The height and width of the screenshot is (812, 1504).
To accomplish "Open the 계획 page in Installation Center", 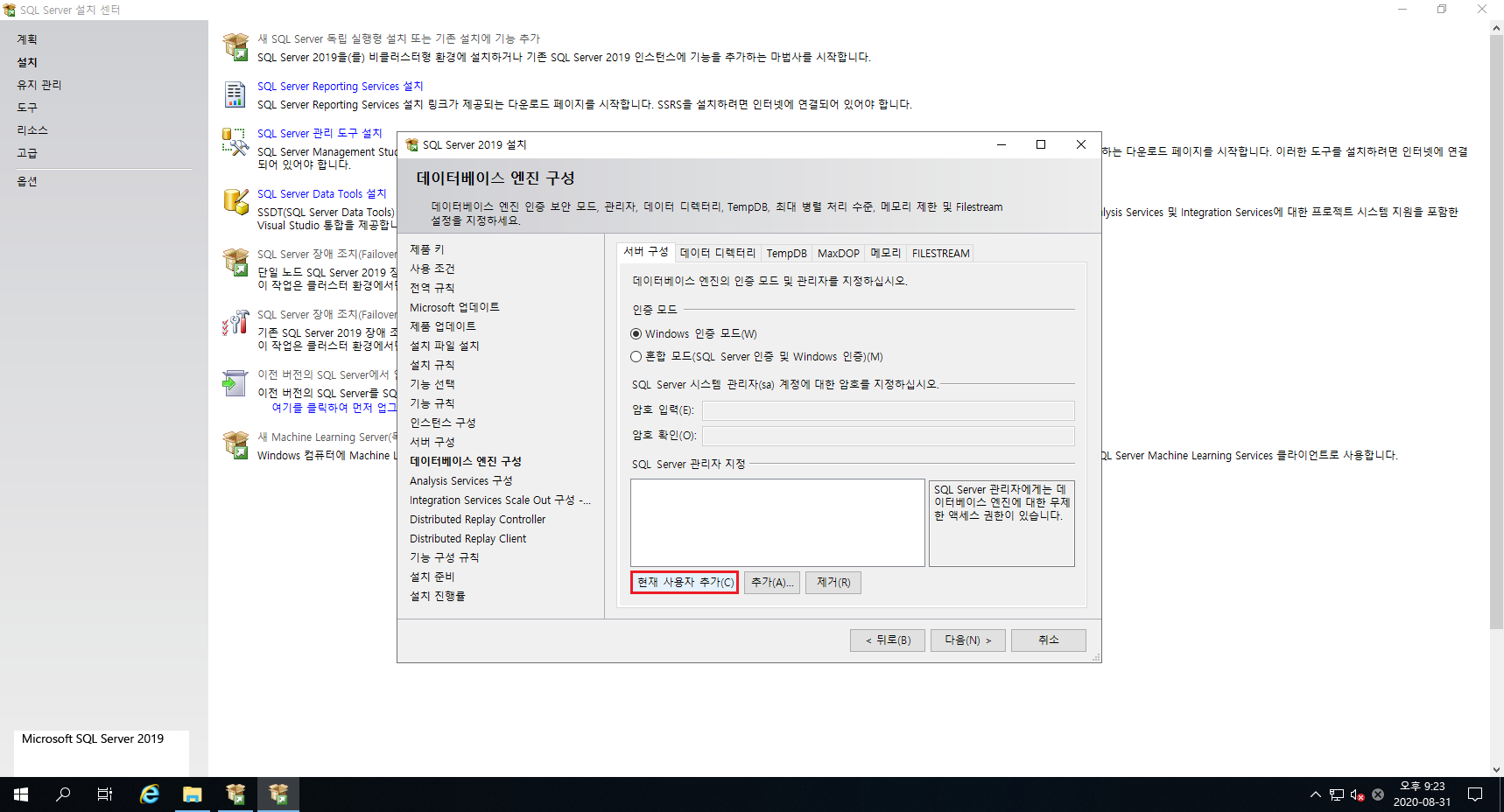I will tap(27, 39).
